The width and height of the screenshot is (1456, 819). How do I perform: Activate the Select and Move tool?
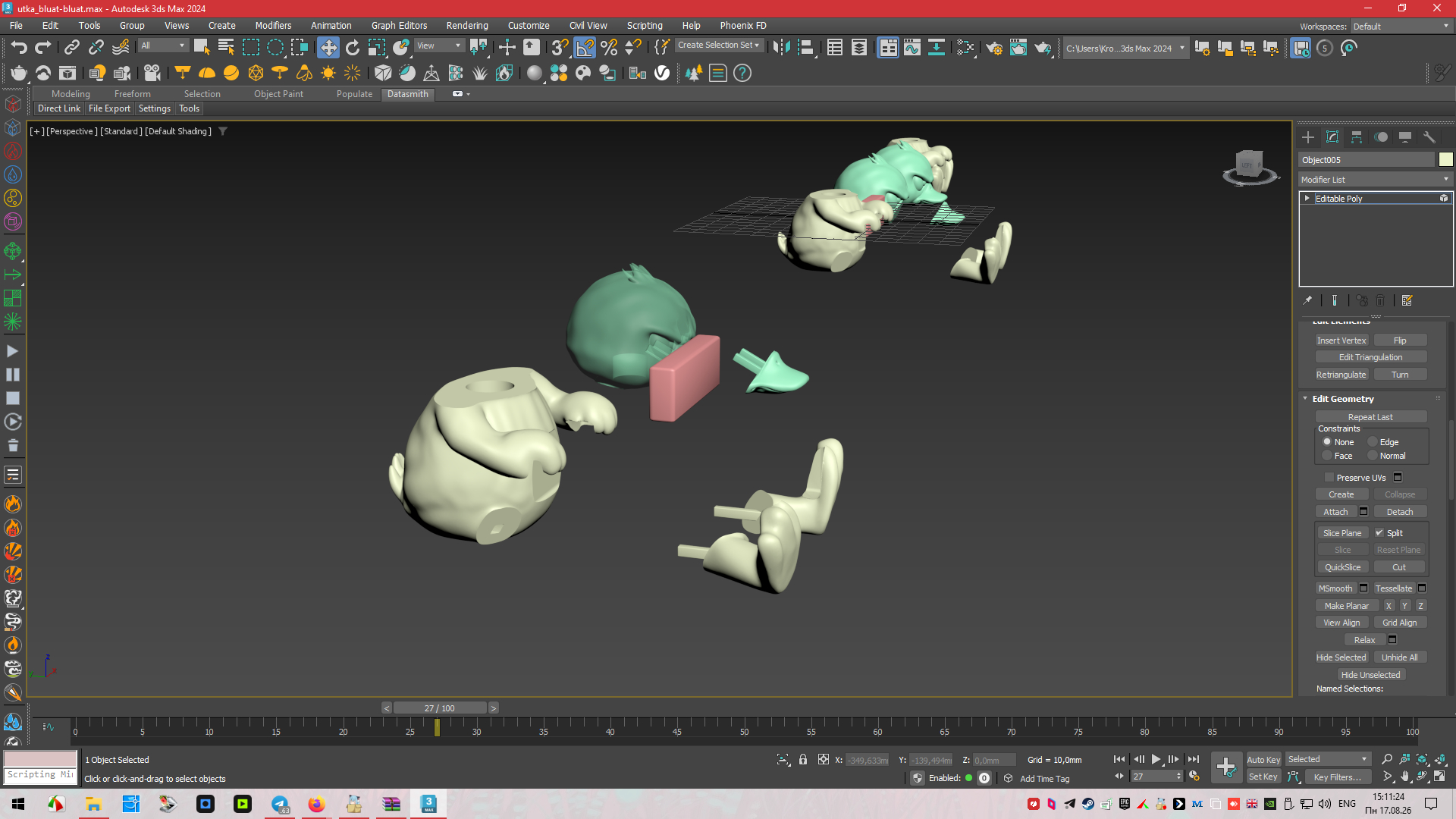click(328, 48)
